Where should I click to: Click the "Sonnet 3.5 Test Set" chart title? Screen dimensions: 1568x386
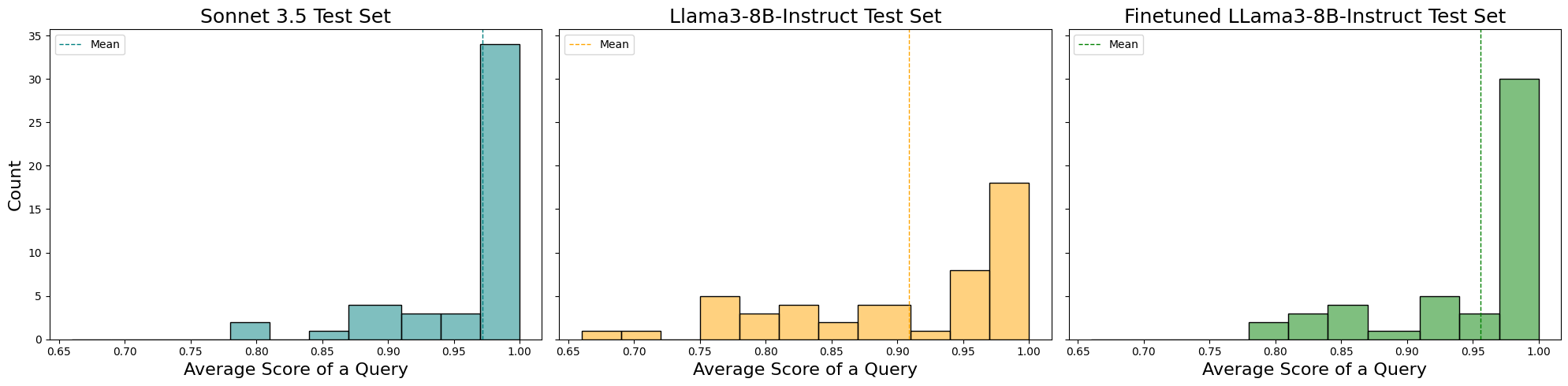coord(295,17)
